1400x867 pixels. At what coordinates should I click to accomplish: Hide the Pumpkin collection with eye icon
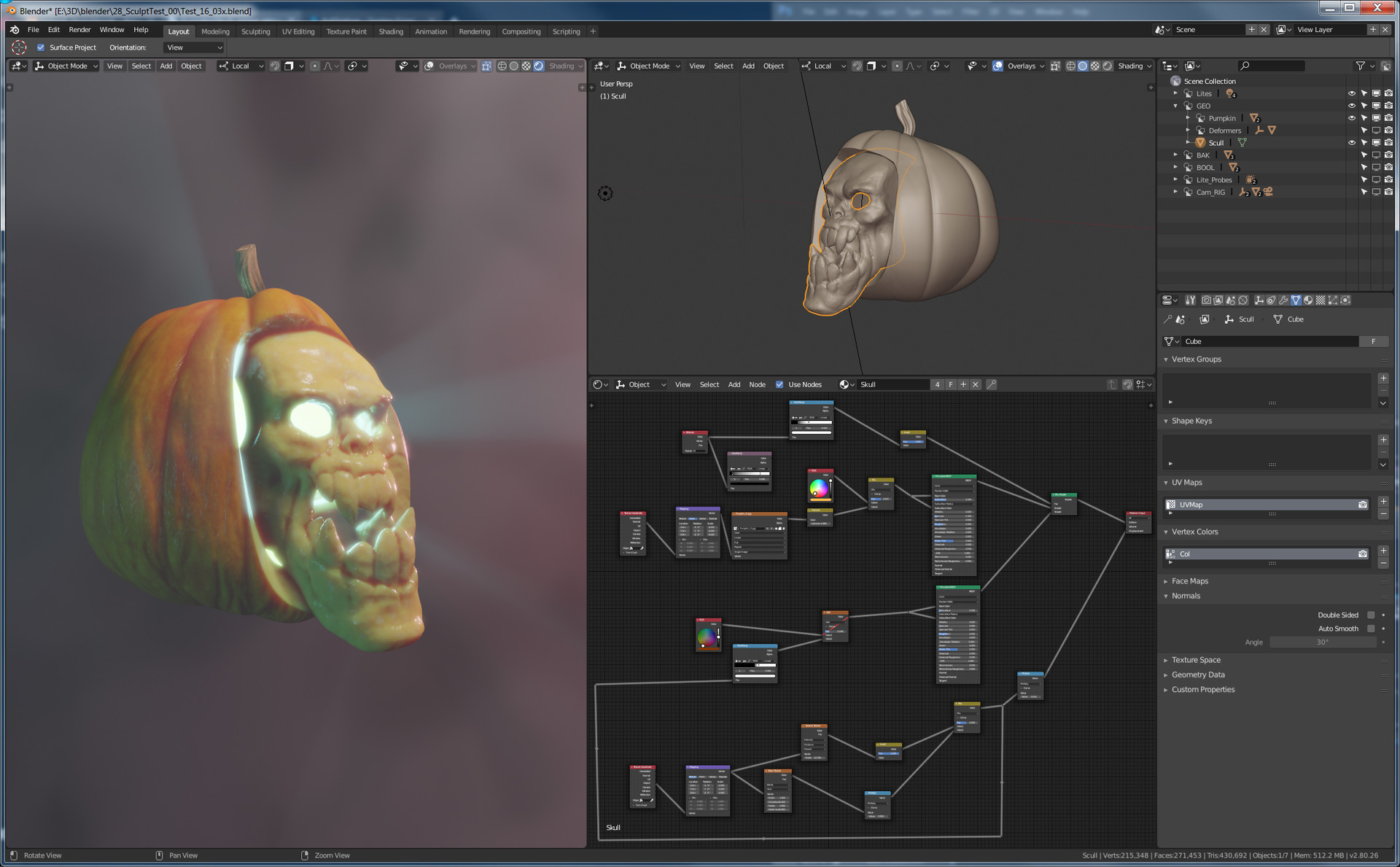(x=1351, y=118)
